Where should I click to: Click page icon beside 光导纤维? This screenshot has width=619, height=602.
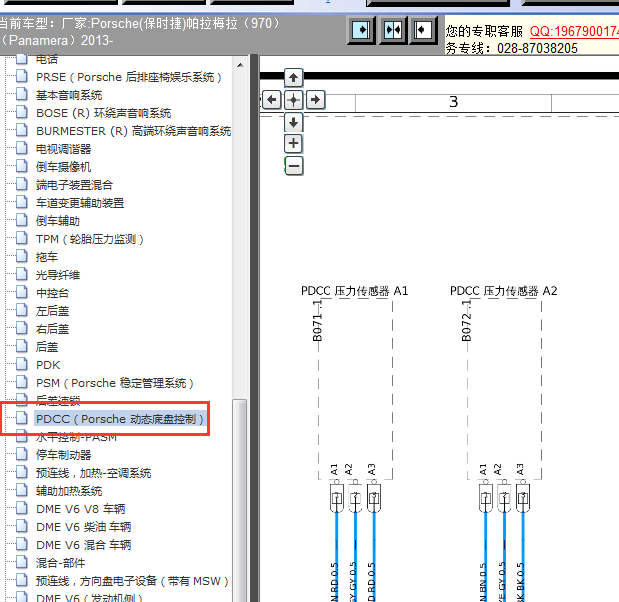pos(22,274)
